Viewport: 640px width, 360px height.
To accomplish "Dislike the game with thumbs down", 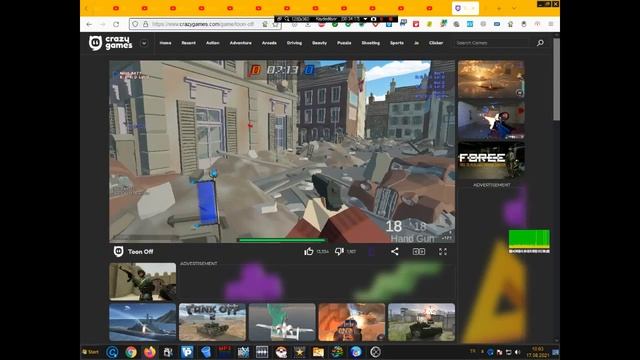I will [x=339, y=251].
